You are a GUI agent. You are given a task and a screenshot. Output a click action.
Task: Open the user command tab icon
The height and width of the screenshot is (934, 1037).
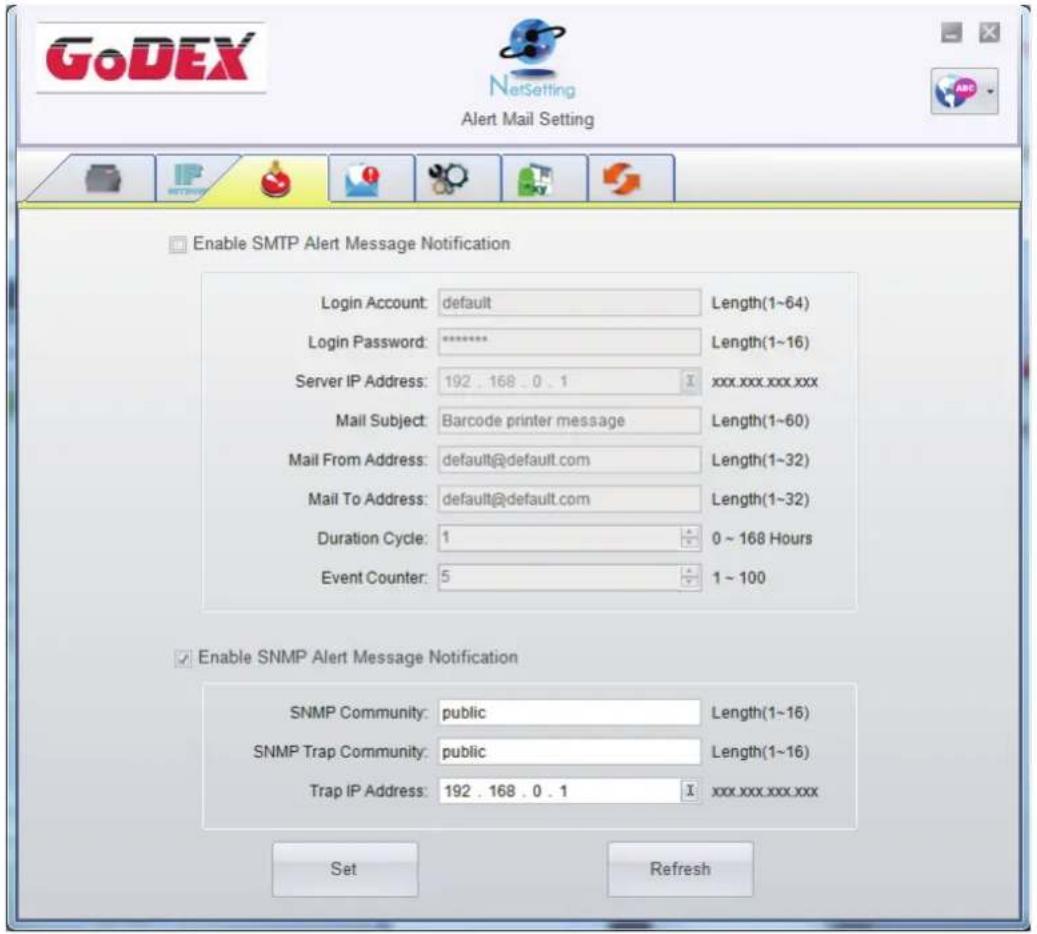(544, 179)
